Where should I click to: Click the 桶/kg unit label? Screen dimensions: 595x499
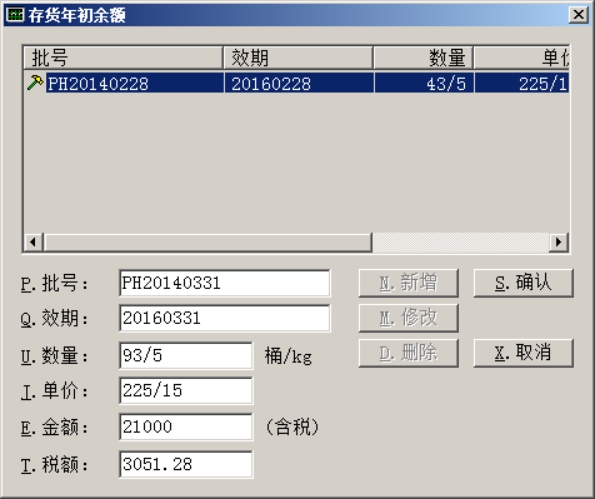pyautogui.click(x=288, y=356)
